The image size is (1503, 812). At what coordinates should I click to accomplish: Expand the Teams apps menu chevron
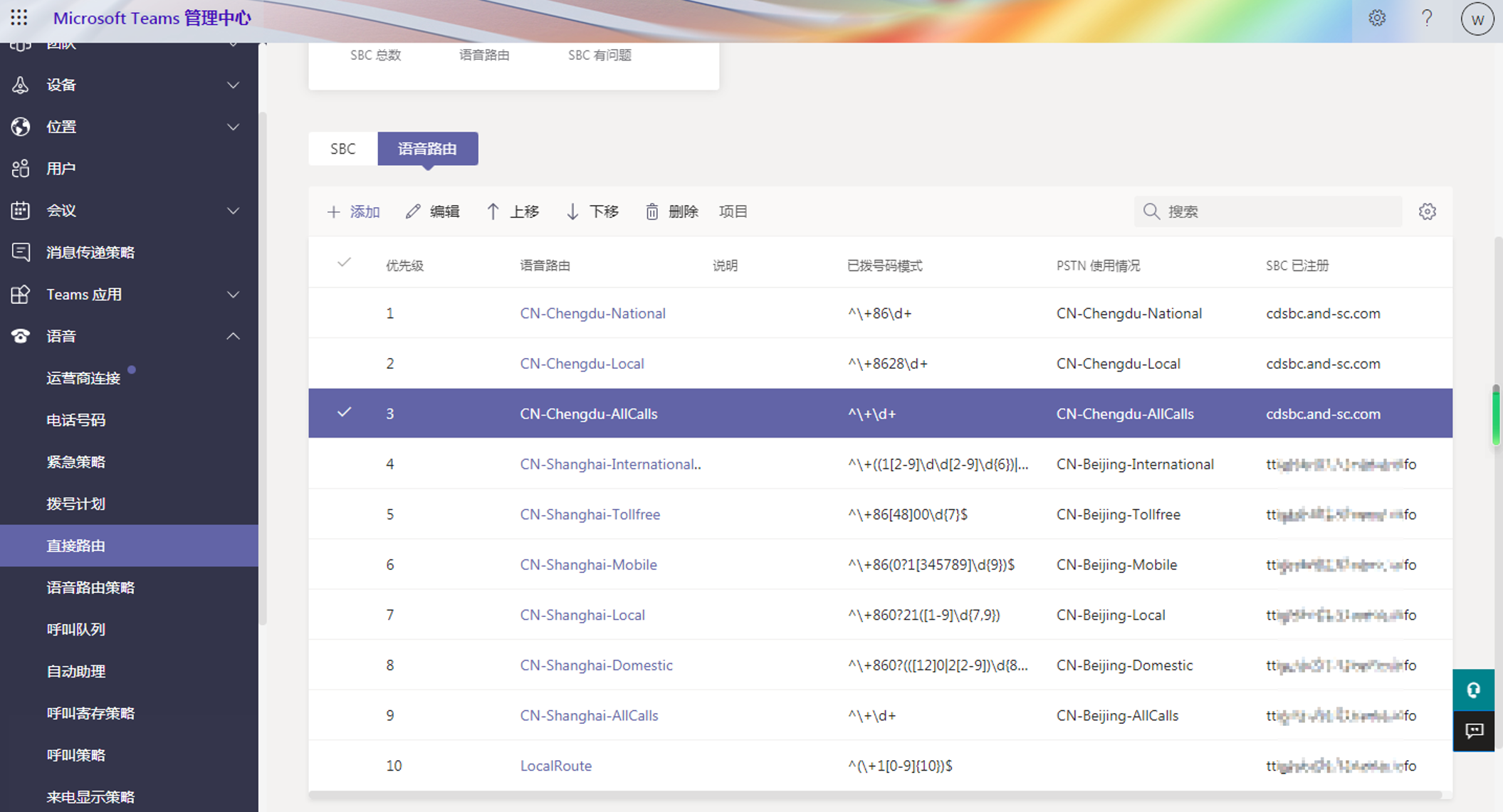click(233, 295)
